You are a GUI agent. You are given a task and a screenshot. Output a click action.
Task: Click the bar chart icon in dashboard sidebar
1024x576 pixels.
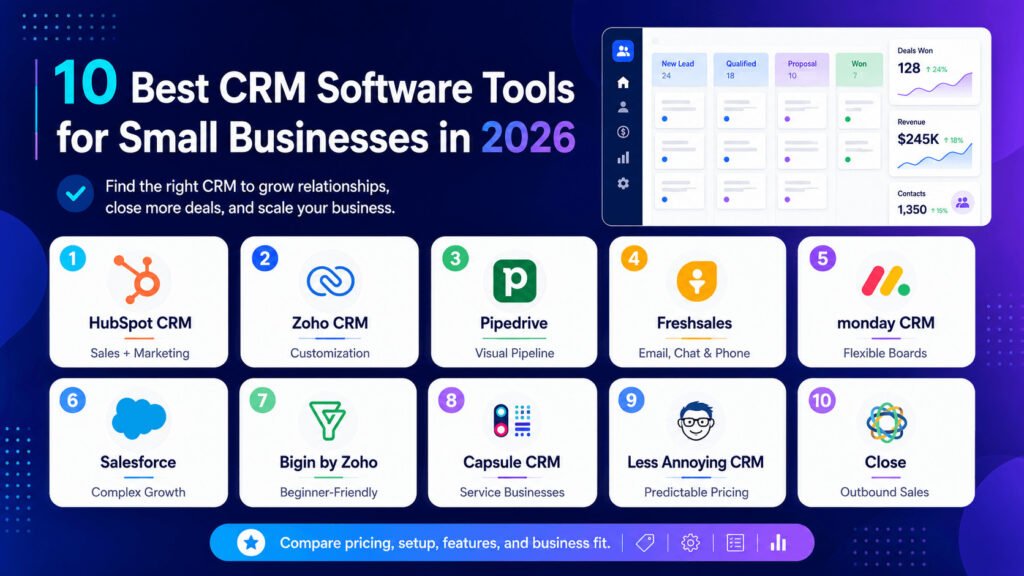623,157
